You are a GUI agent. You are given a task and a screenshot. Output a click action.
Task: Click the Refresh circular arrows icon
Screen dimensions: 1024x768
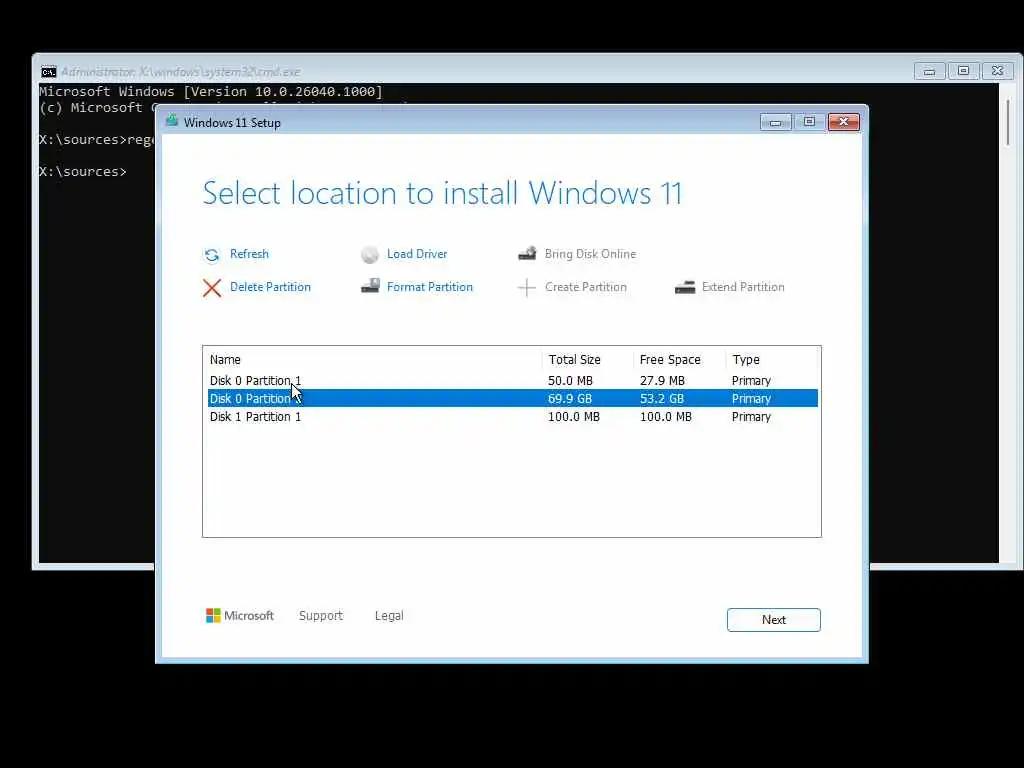pyautogui.click(x=212, y=255)
